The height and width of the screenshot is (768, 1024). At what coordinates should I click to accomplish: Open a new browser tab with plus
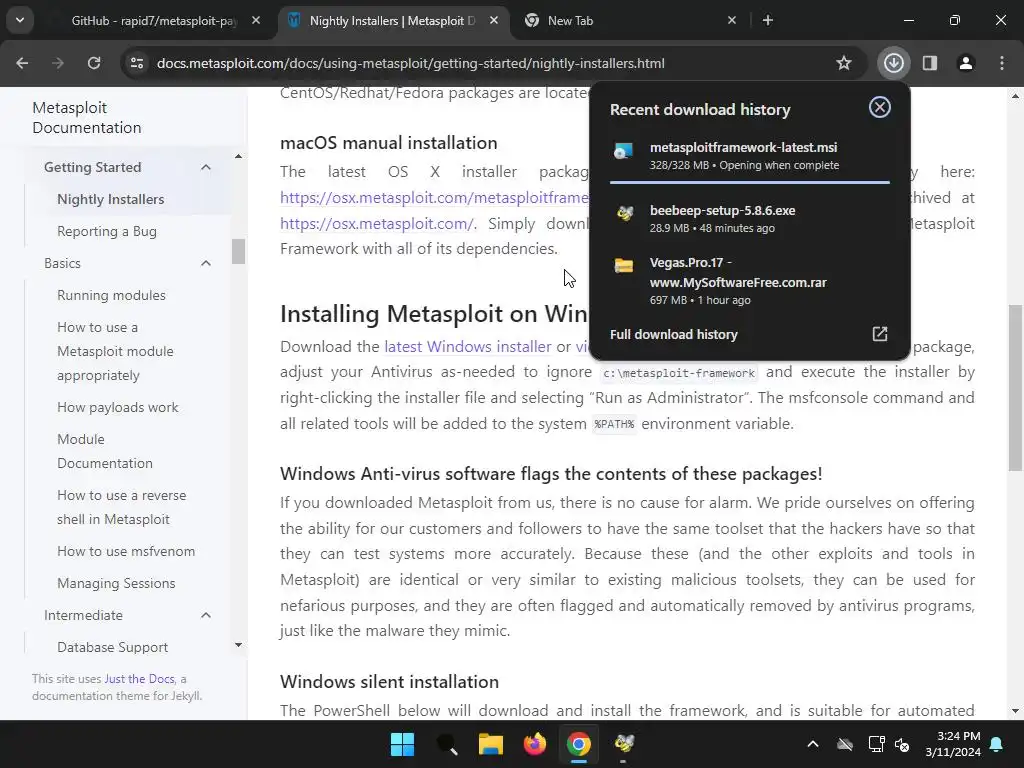pos(768,21)
